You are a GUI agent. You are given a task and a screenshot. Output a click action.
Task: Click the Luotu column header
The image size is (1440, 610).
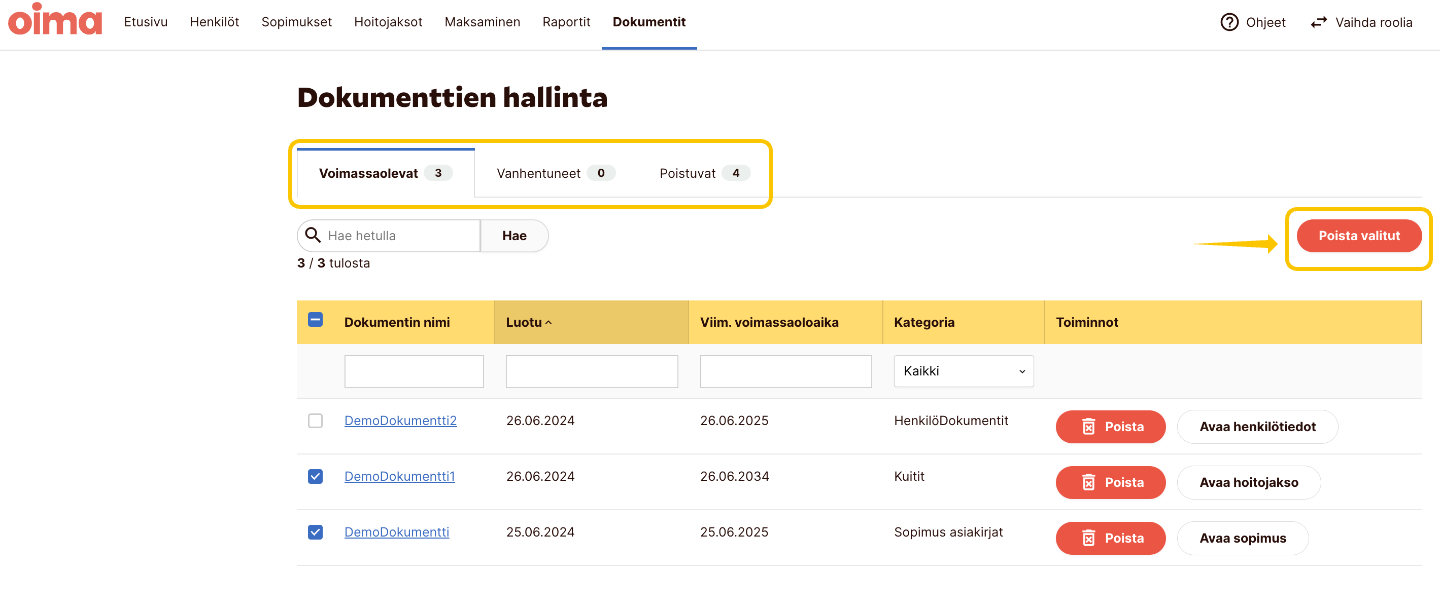click(x=591, y=322)
